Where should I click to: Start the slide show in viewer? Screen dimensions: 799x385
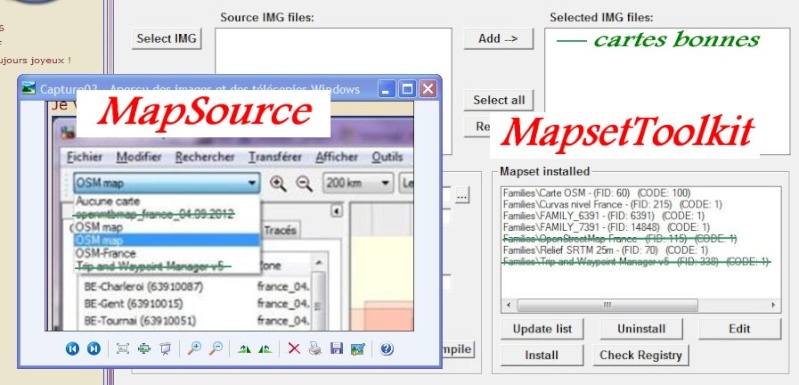point(165,348)
